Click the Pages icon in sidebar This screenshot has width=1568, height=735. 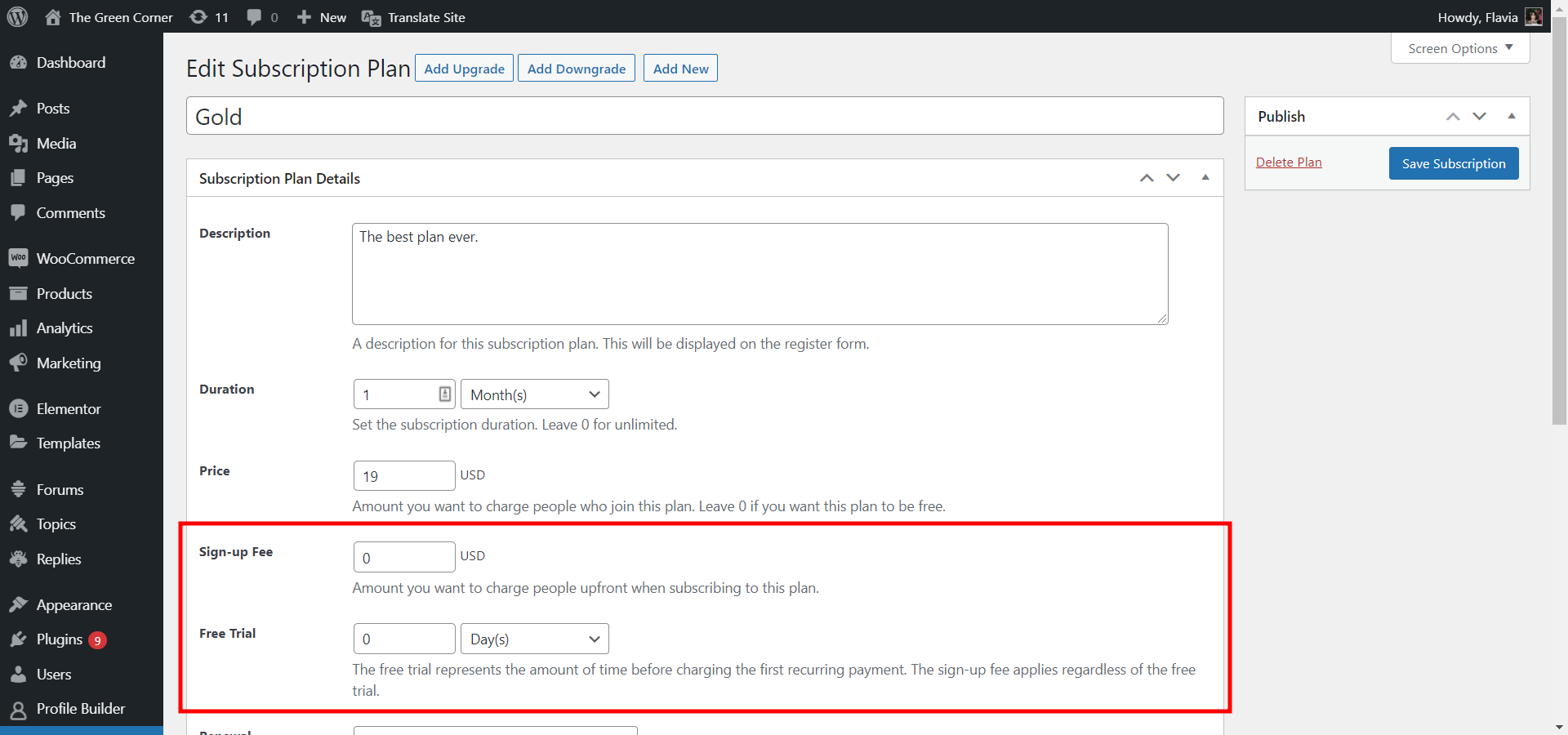tap(18, 178)
